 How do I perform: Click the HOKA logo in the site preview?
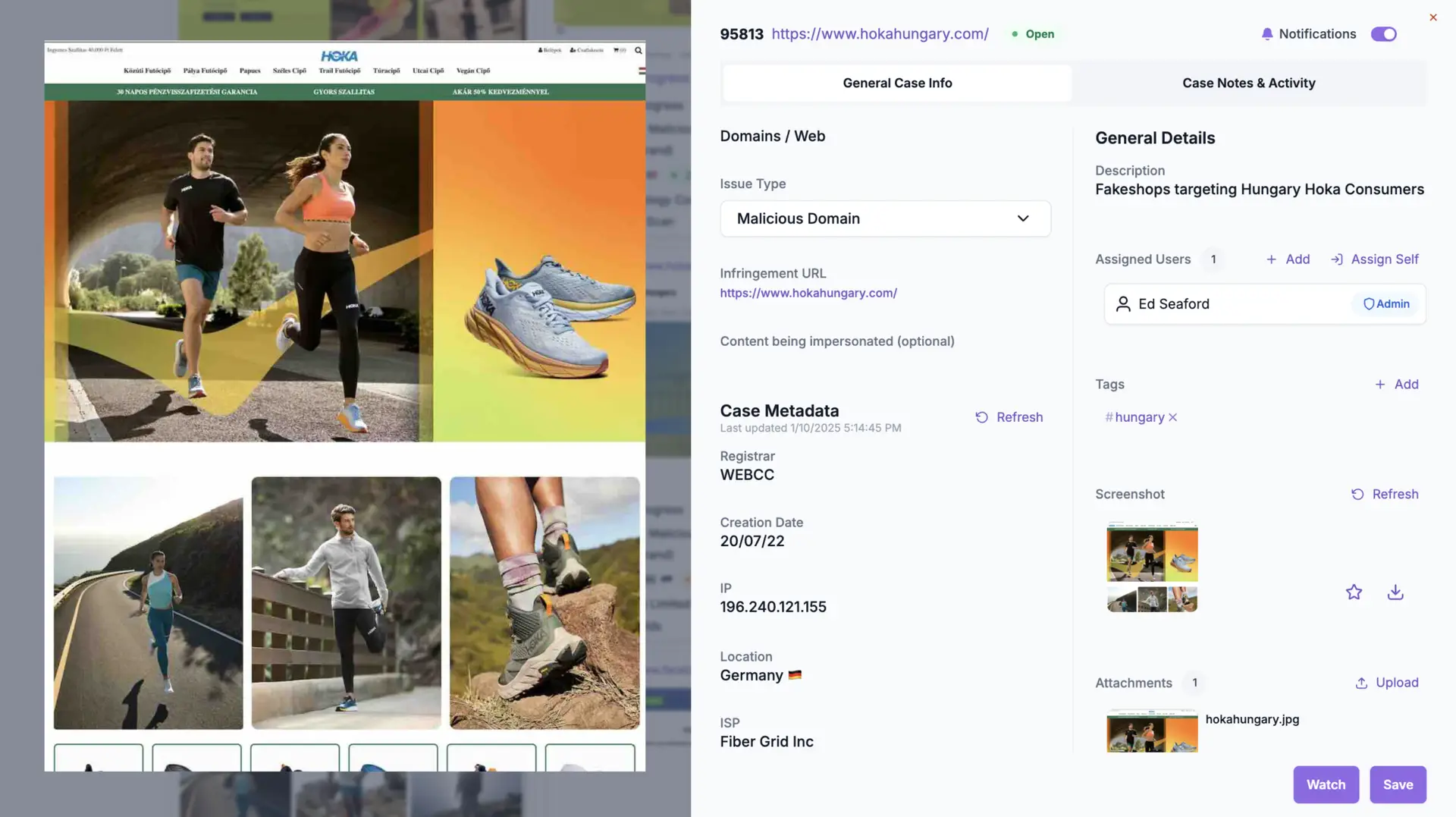click(339, 56)
